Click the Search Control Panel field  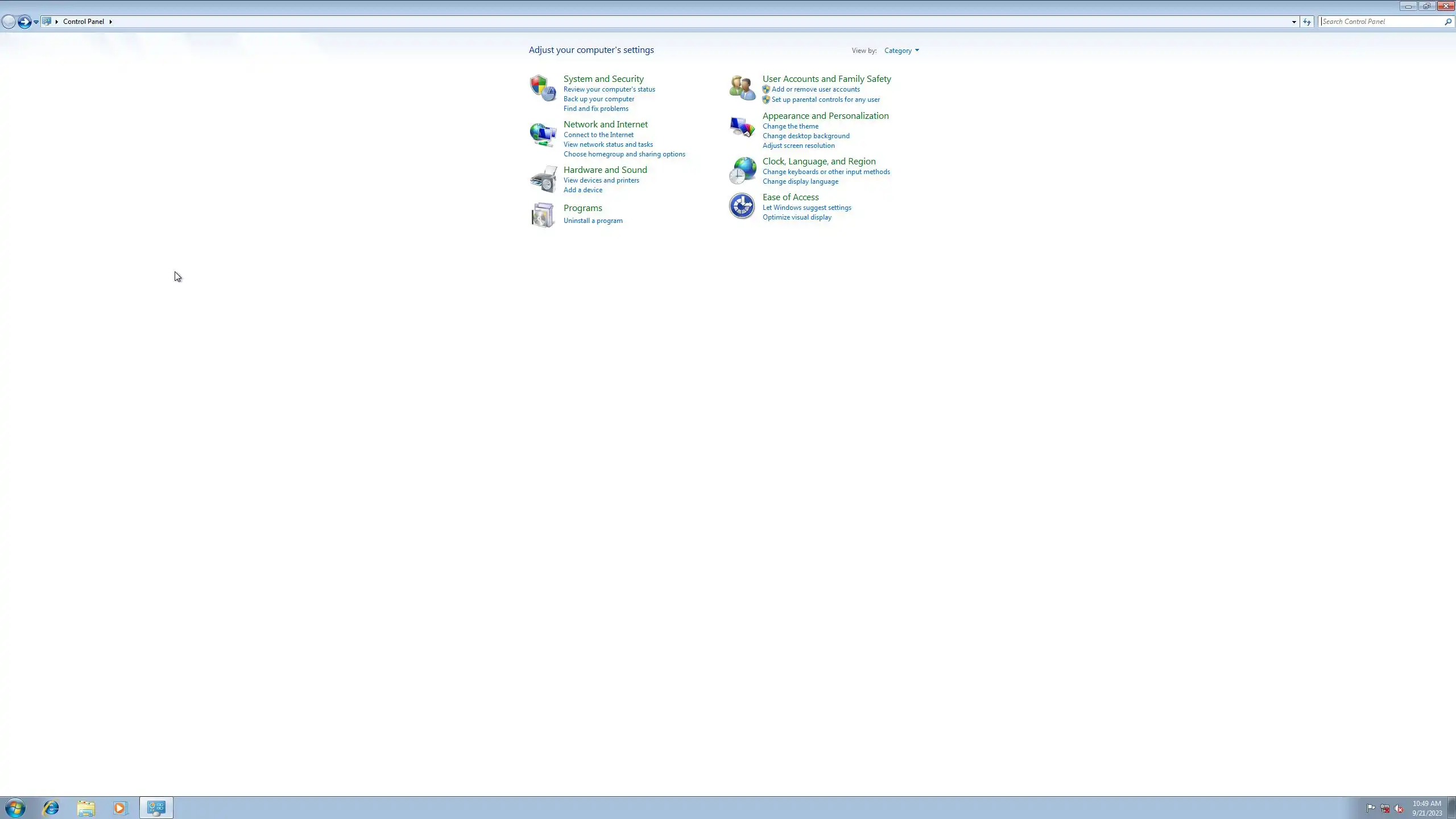[x=1381, y=22]
